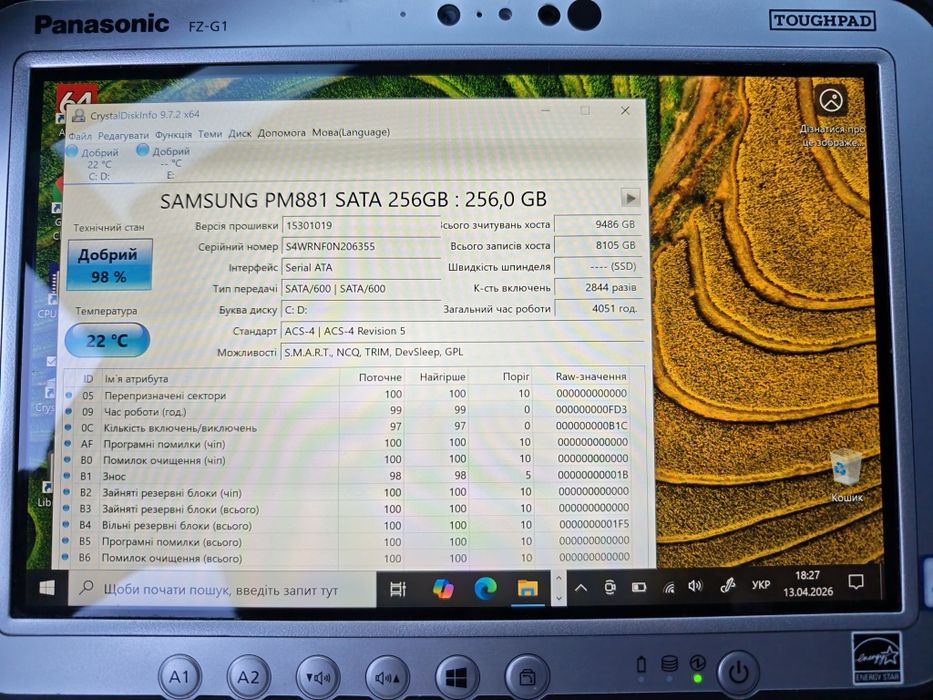Click the 2844 разів power-on count value
Viewport: 933px width, 700px height.
598,288
